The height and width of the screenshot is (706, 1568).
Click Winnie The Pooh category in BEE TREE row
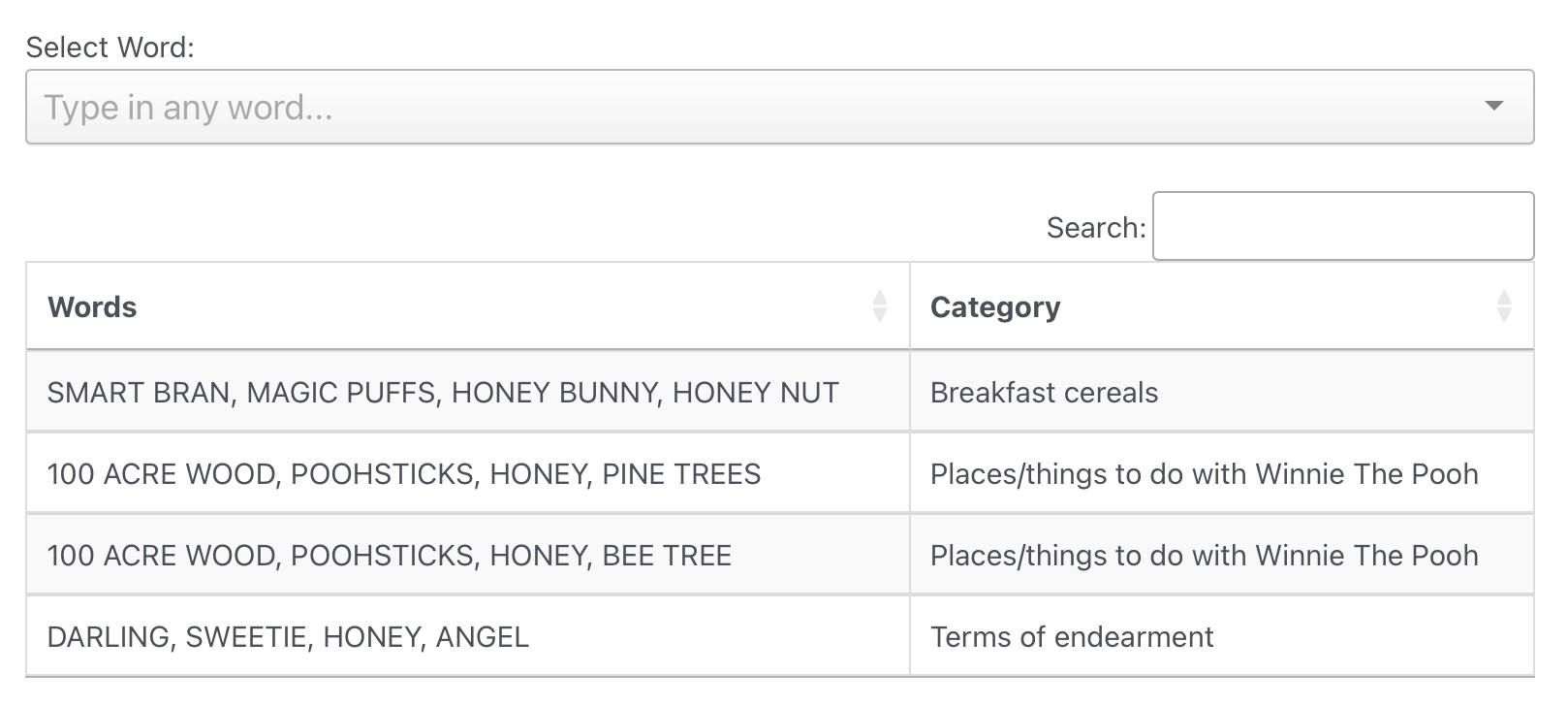(x=1204, y=556)
